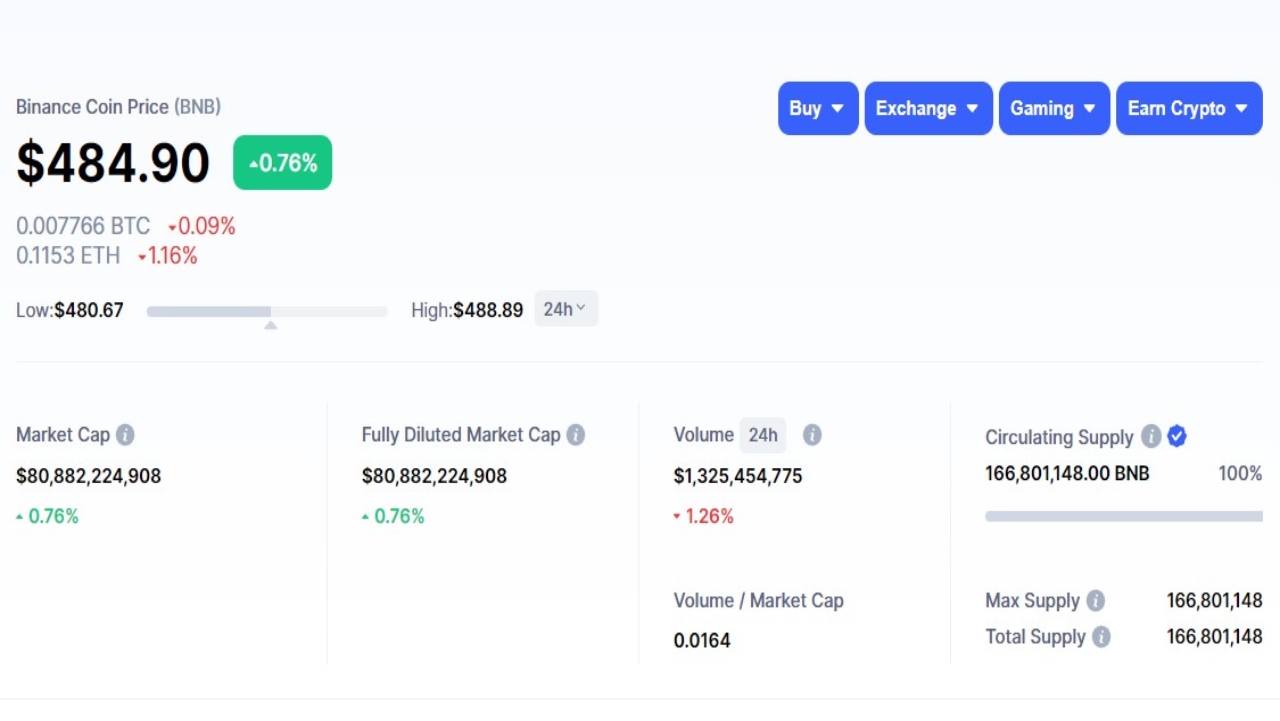This screenshot has height=721, width=1280.
Task: Click the Market Cap info icon
Action: [x=125, y=435]
